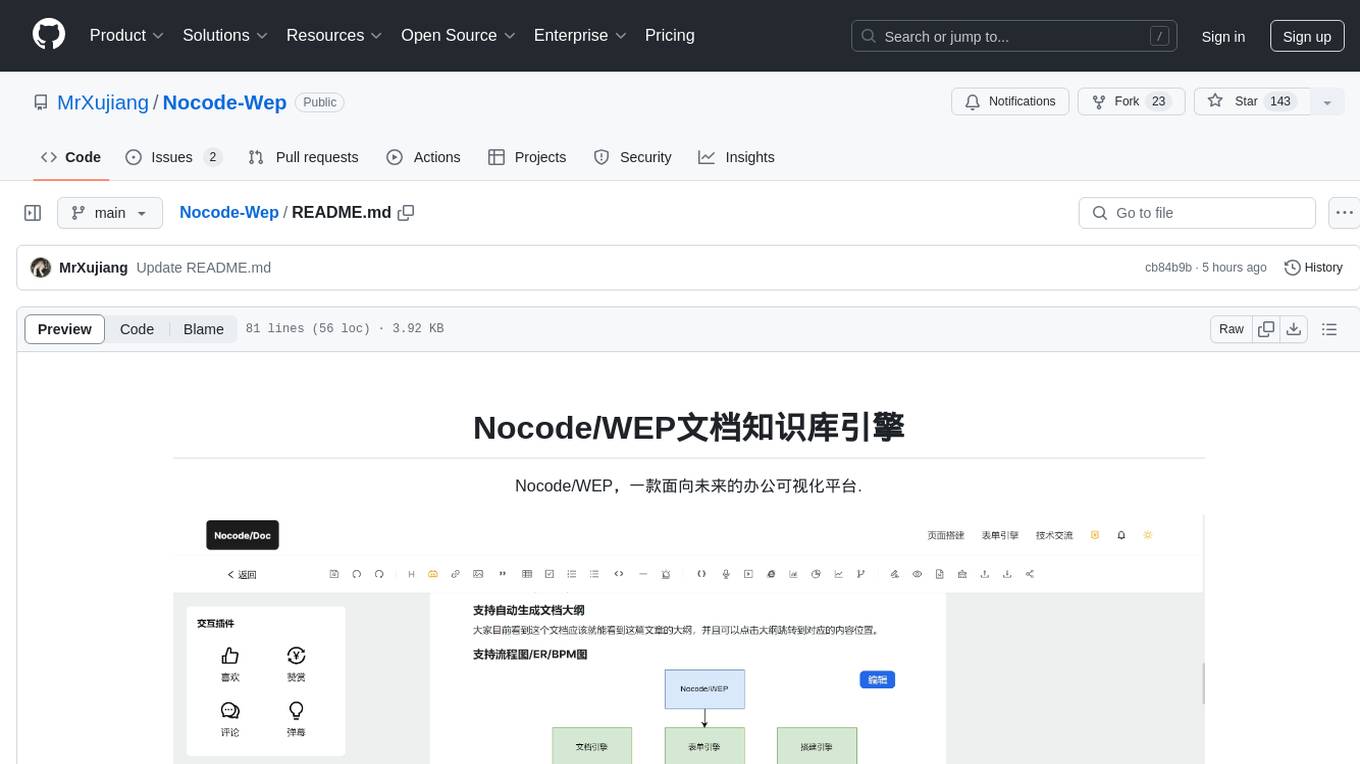This screenshot has width=1360, height=764.
Task: Click the sun theme icon in README image
Action: click(x=1147, y=535)
